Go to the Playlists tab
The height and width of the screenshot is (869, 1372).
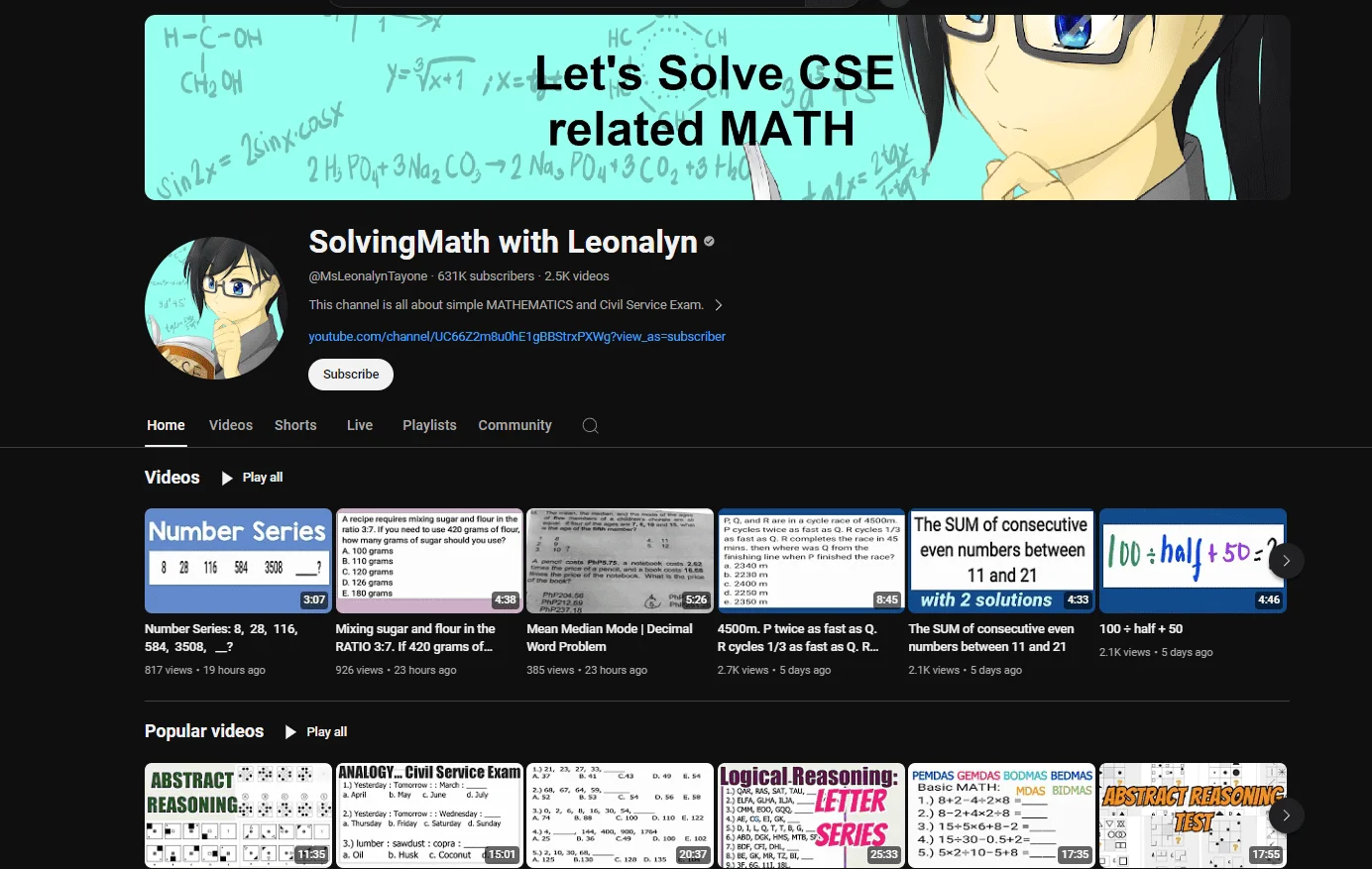[x=429, y=425]
